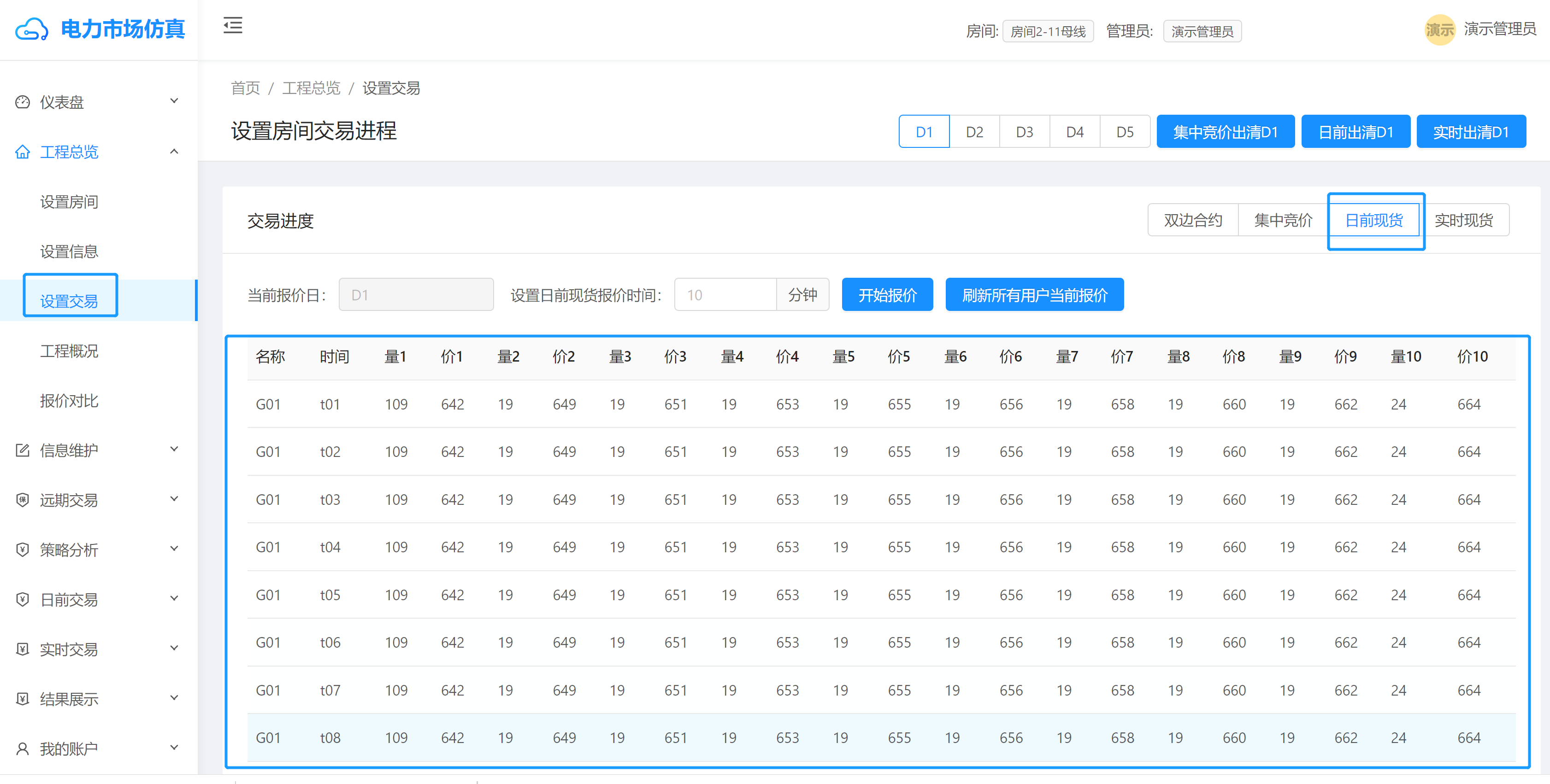Image resolution: width=1550 pixels, height=784 pixels.
Task: Expand the 日前交易 menu chevron
Action: point(175,598)
